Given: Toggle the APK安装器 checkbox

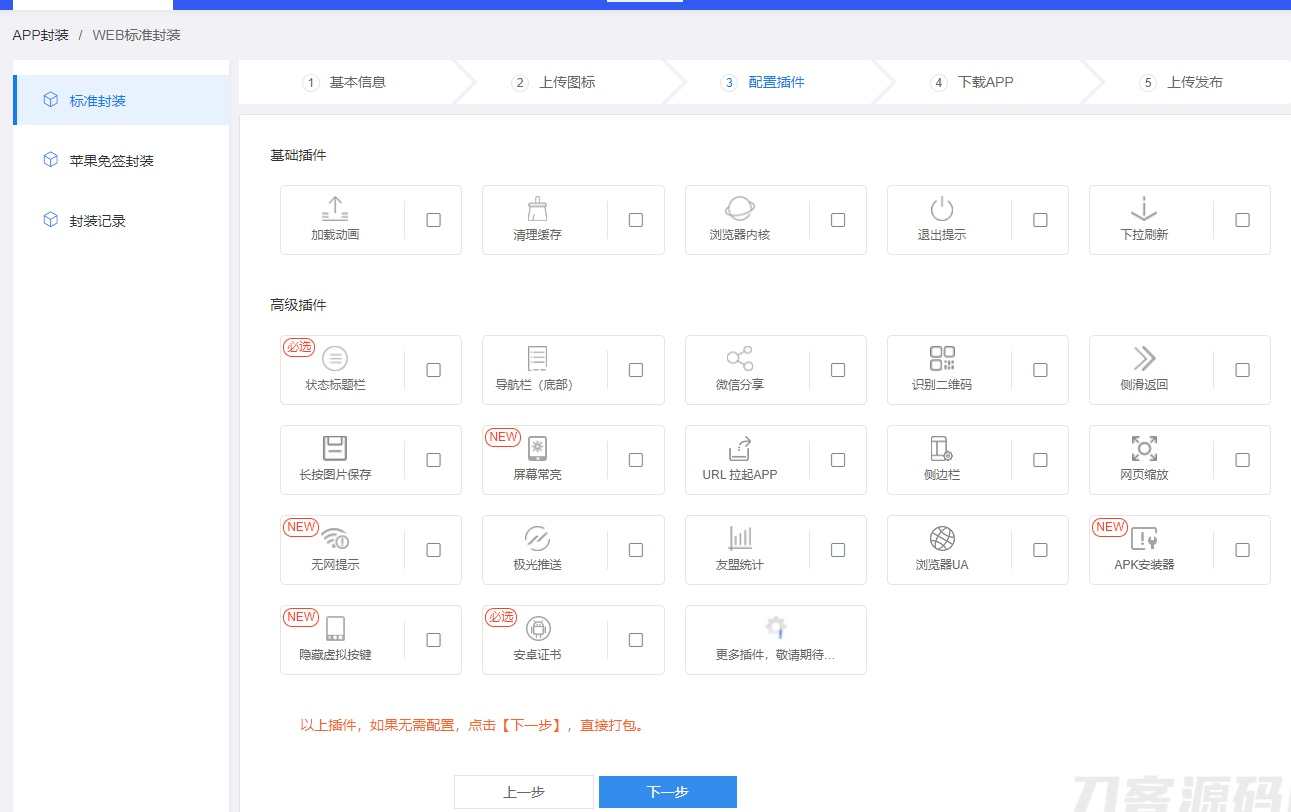Looking at the screenshot, I should pos(1242,550).
